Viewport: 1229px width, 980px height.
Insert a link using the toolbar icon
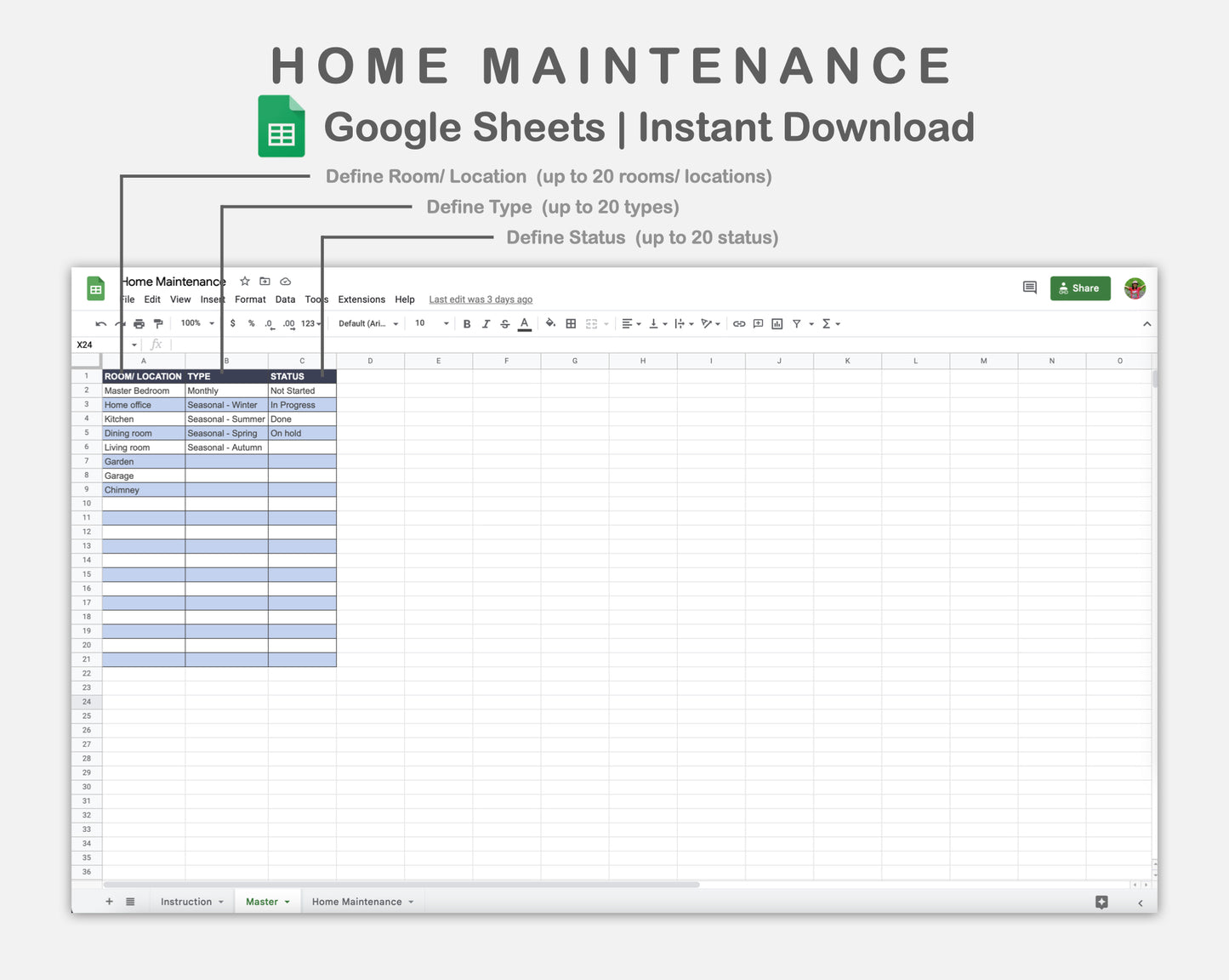tap(737, 323)
